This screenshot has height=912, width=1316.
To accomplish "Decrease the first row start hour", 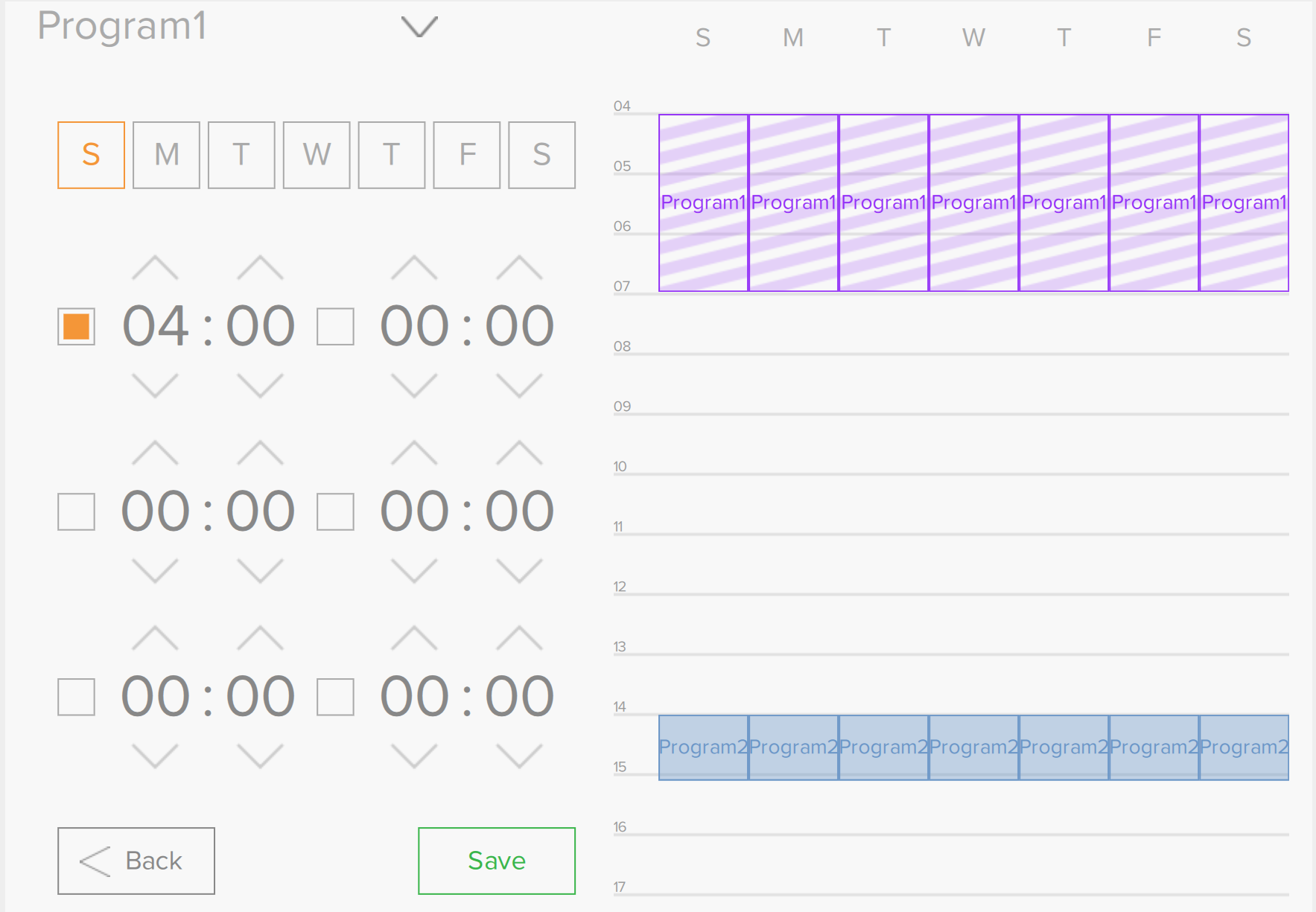I will [155, 386].
